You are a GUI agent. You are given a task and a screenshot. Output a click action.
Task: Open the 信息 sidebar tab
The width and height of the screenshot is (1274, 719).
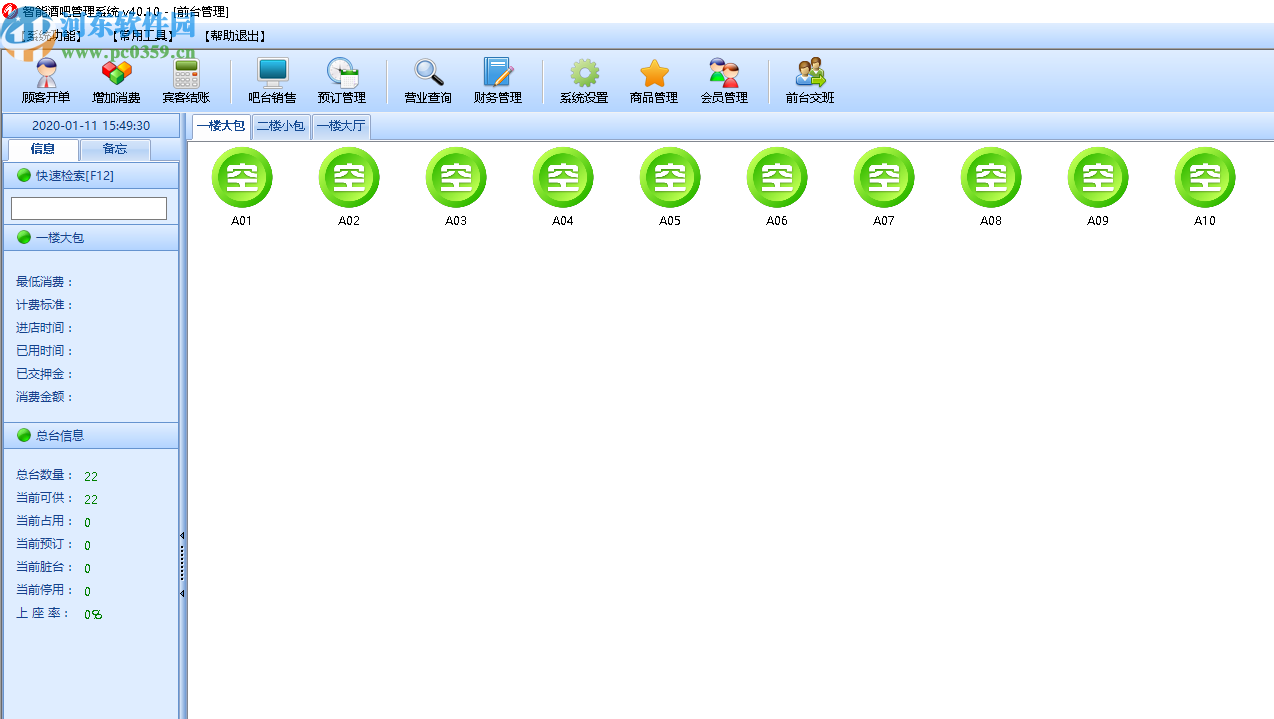pos(43,149)
